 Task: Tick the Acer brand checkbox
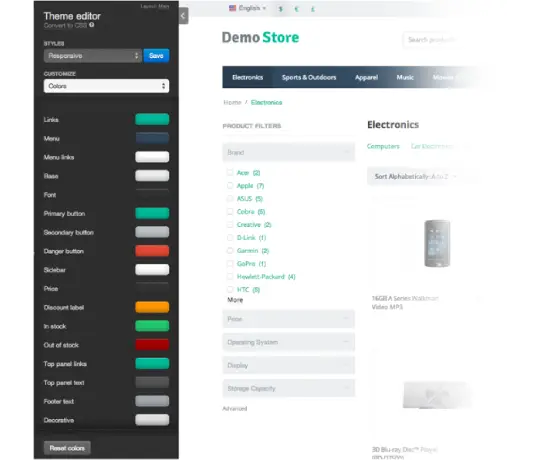[x=230, y=172]
